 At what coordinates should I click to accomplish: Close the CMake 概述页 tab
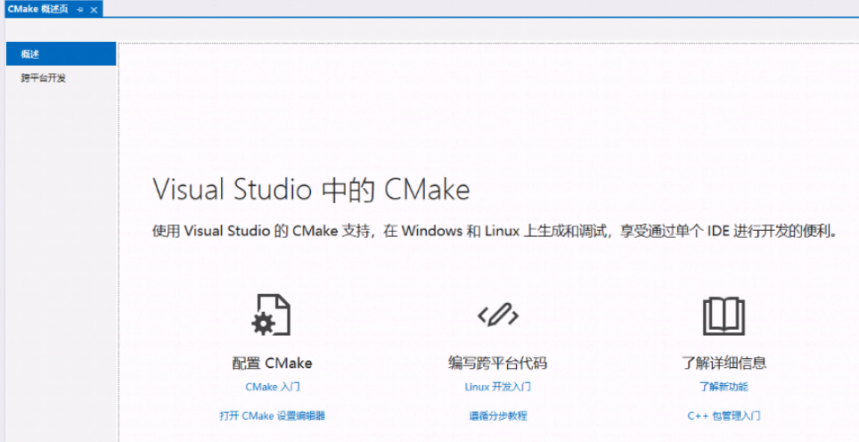click(x=94, y=10)
